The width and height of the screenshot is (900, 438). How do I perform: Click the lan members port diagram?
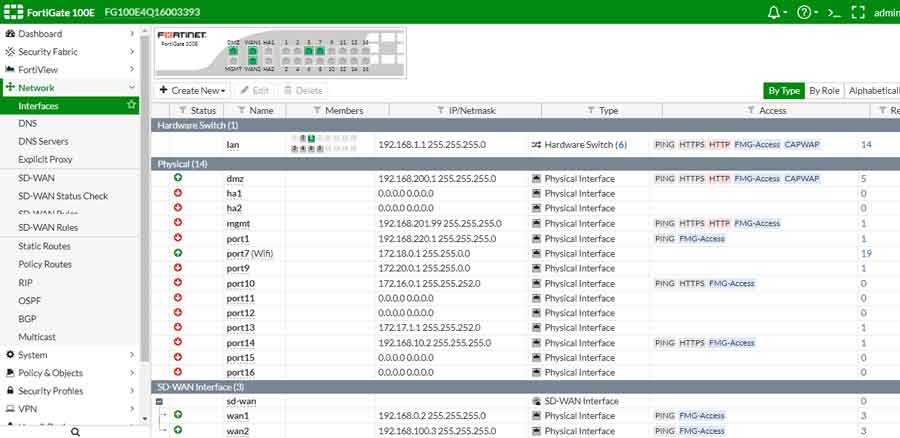click(x=324, y=144)
